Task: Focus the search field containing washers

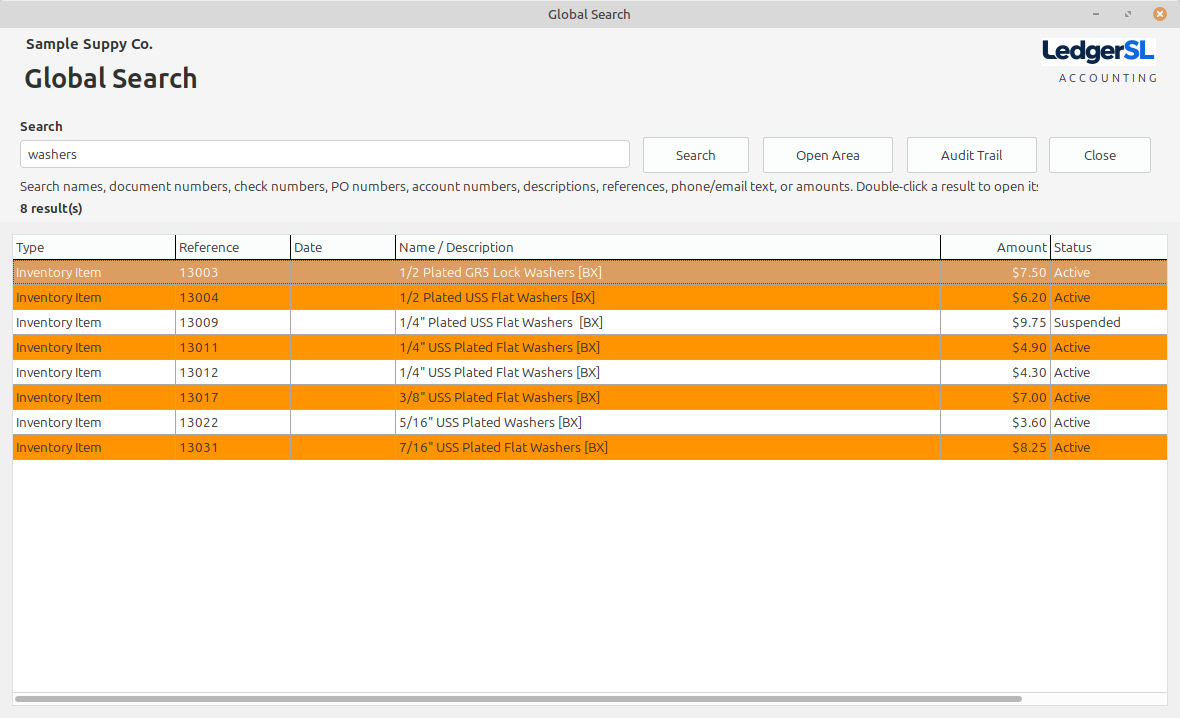Action: tap(324, 154)
